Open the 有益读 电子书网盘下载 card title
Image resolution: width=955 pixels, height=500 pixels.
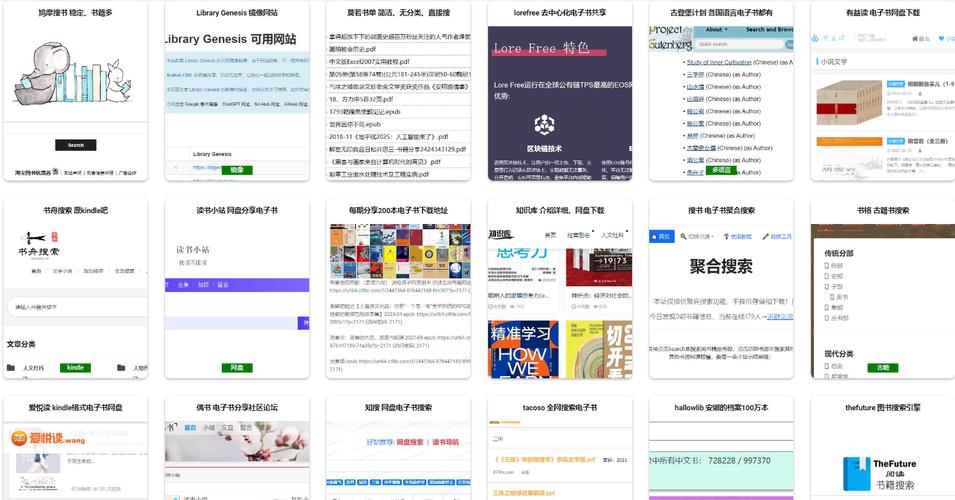(883, 12)
